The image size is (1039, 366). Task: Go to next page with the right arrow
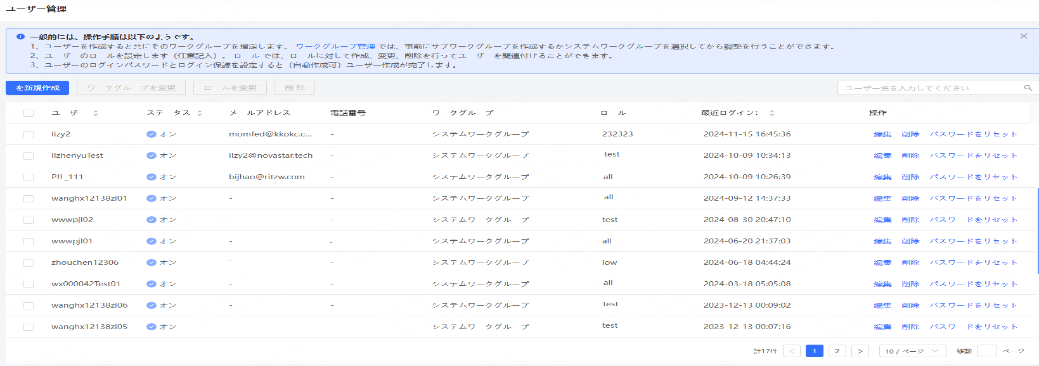(859, 351)
